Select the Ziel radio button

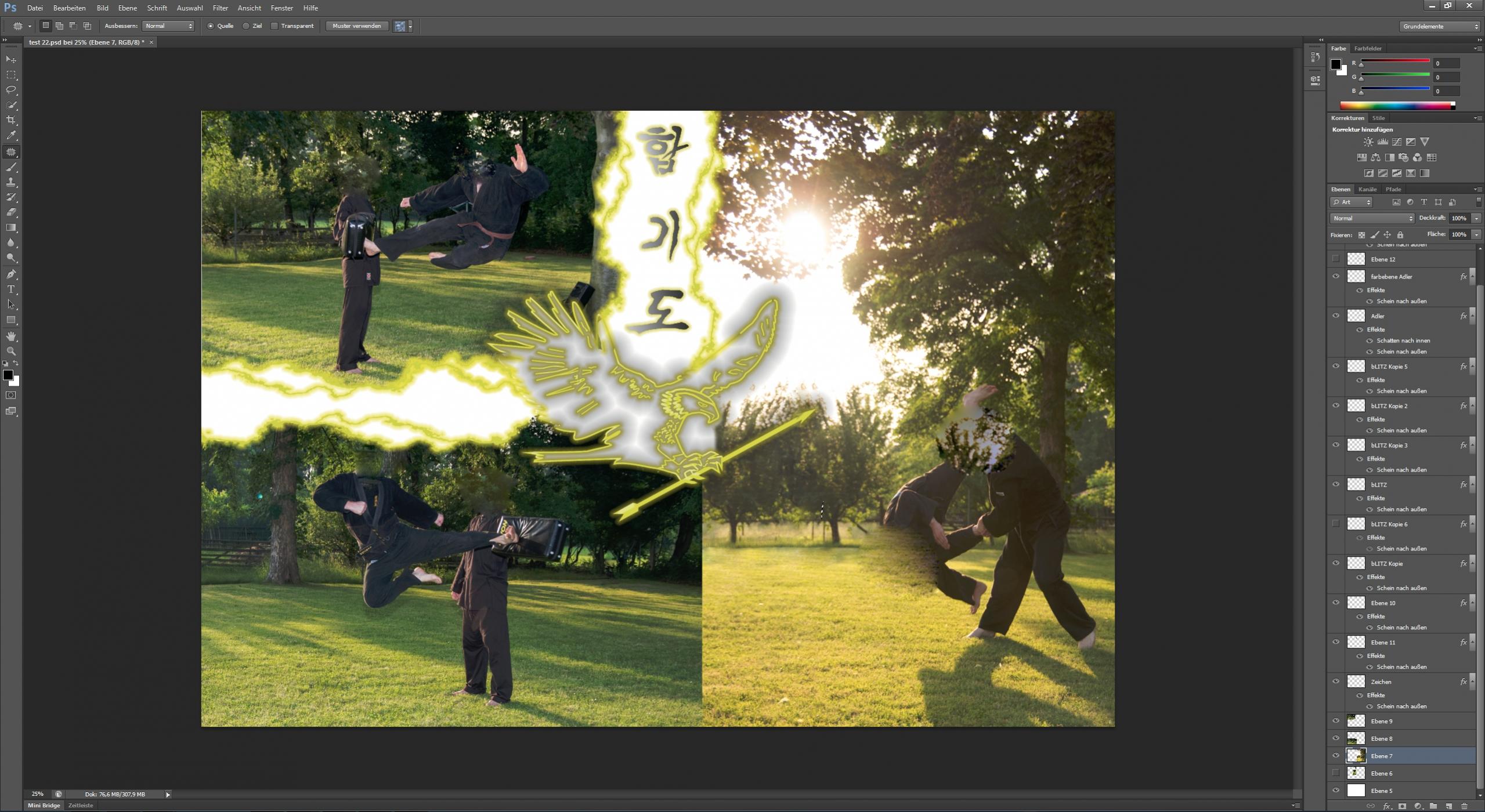point(247,26)
